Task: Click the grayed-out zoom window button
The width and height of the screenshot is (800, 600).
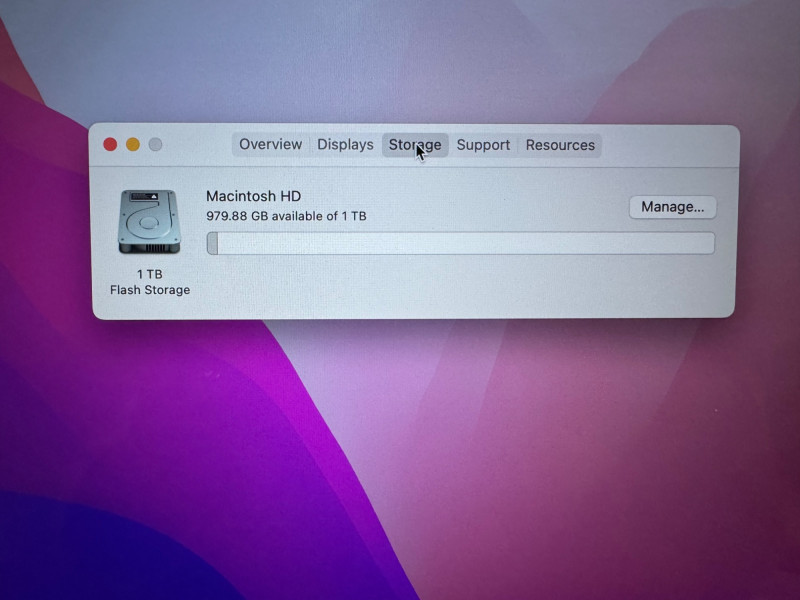Action: pos(156,145)
